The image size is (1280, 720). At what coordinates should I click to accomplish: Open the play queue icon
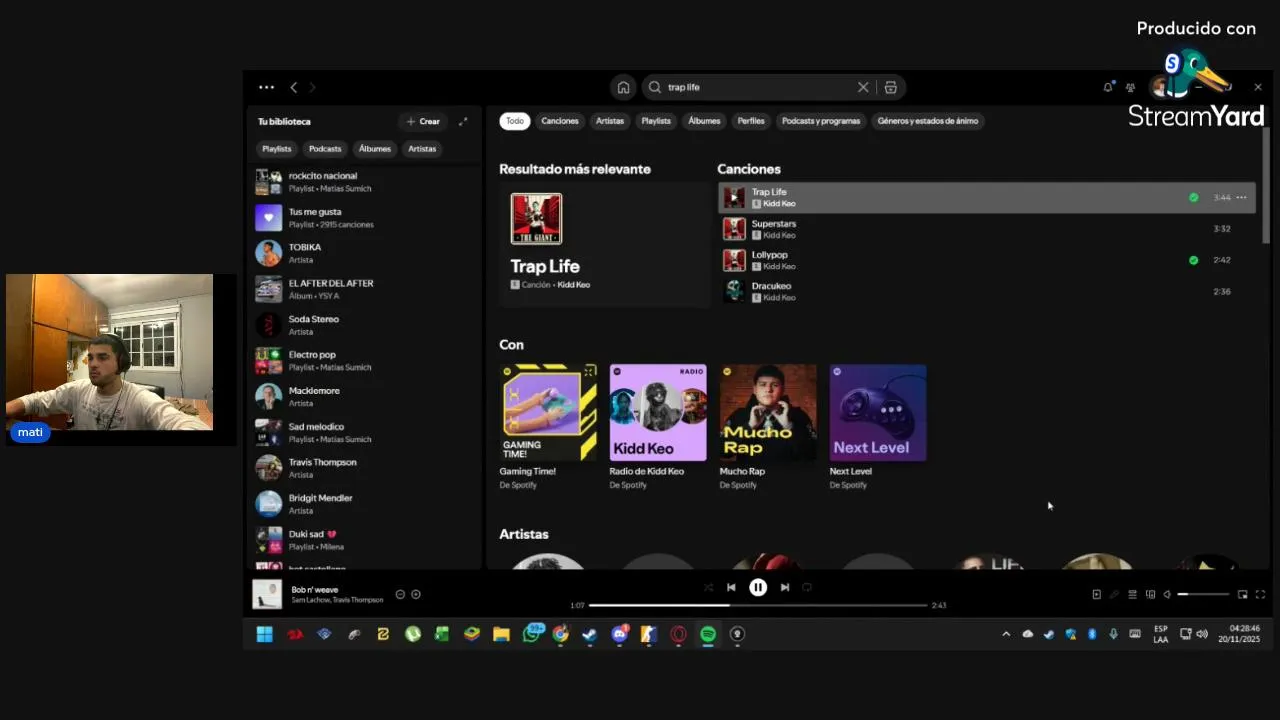[x=1132, y=594]
